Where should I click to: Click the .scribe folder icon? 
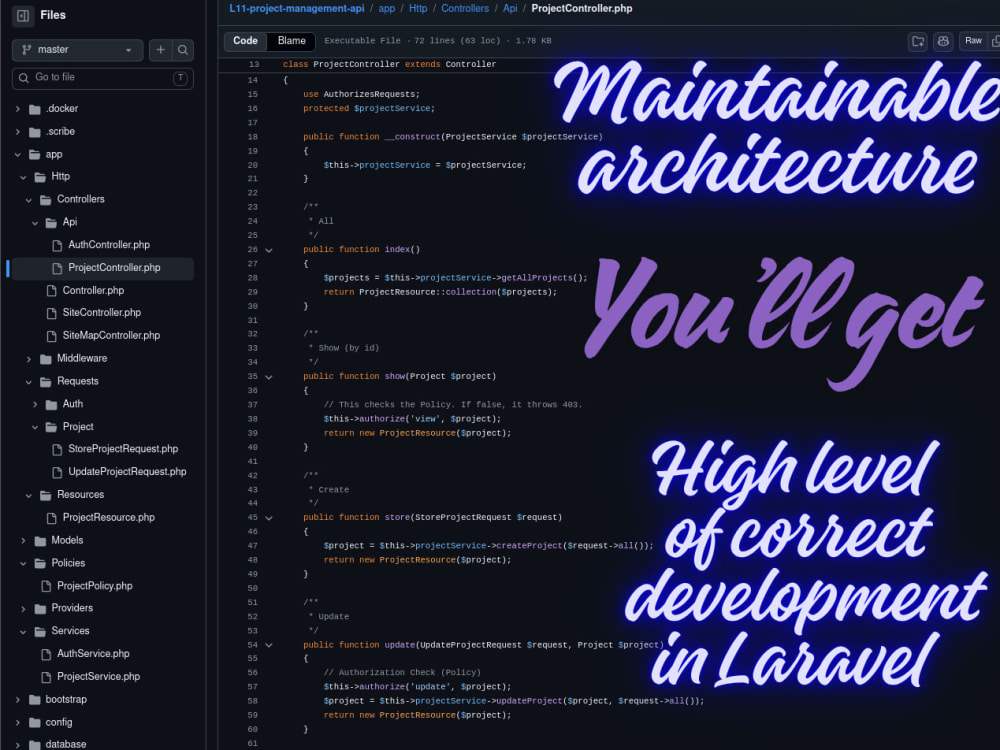(x=35, y=132)
